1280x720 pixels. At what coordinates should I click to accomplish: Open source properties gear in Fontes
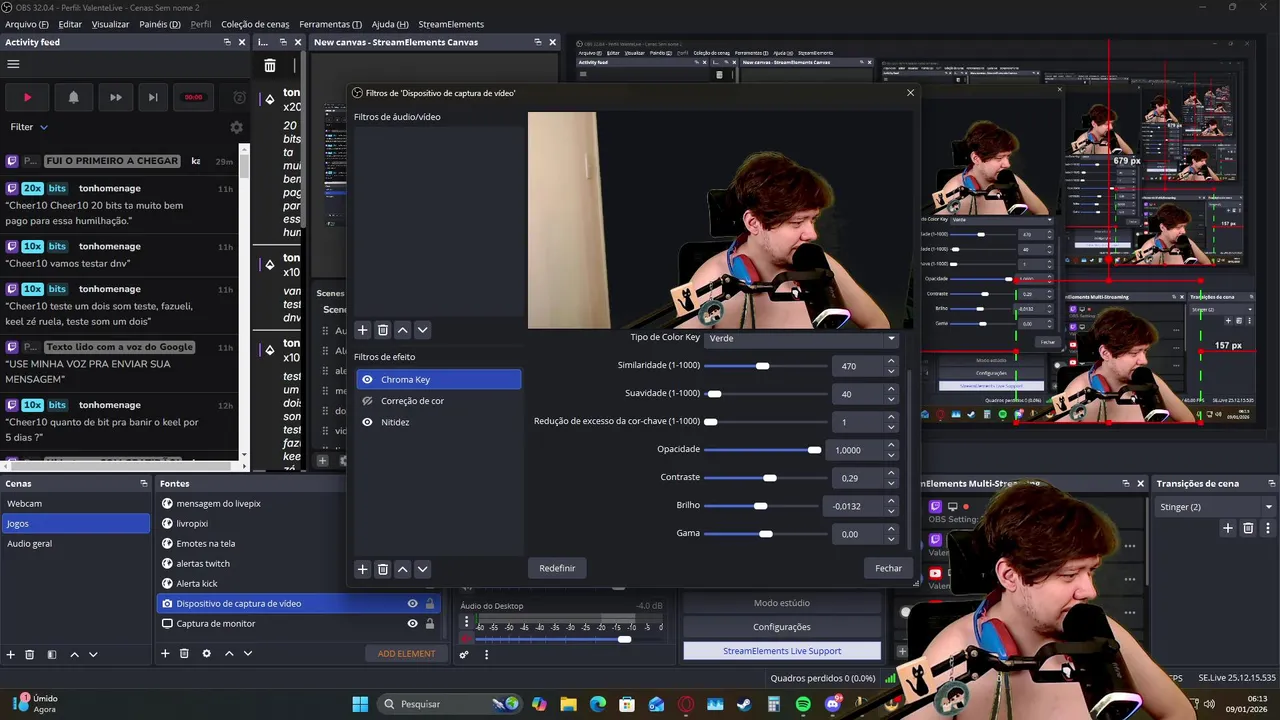coord(206,654)
